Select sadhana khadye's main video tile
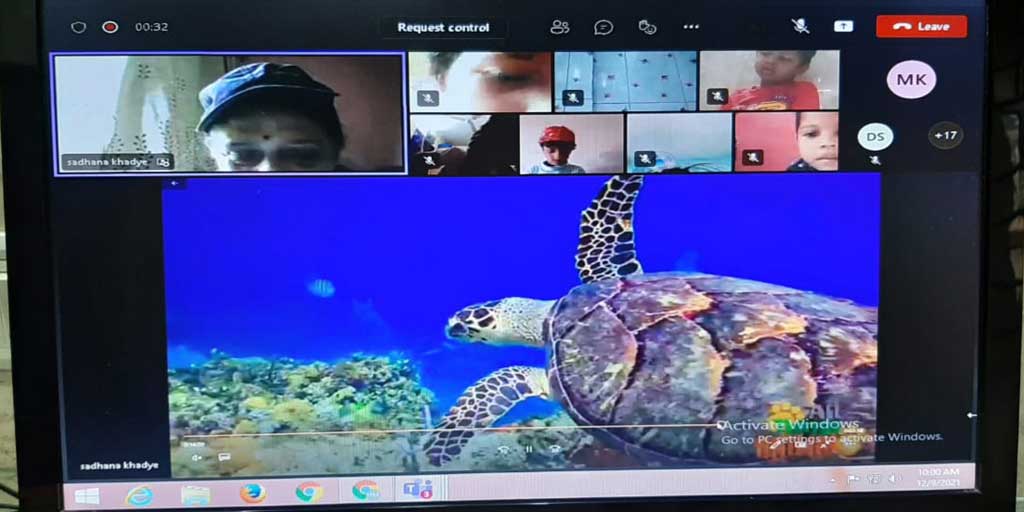This screenshot has height=512, width=1024. [x=229, y=114]
